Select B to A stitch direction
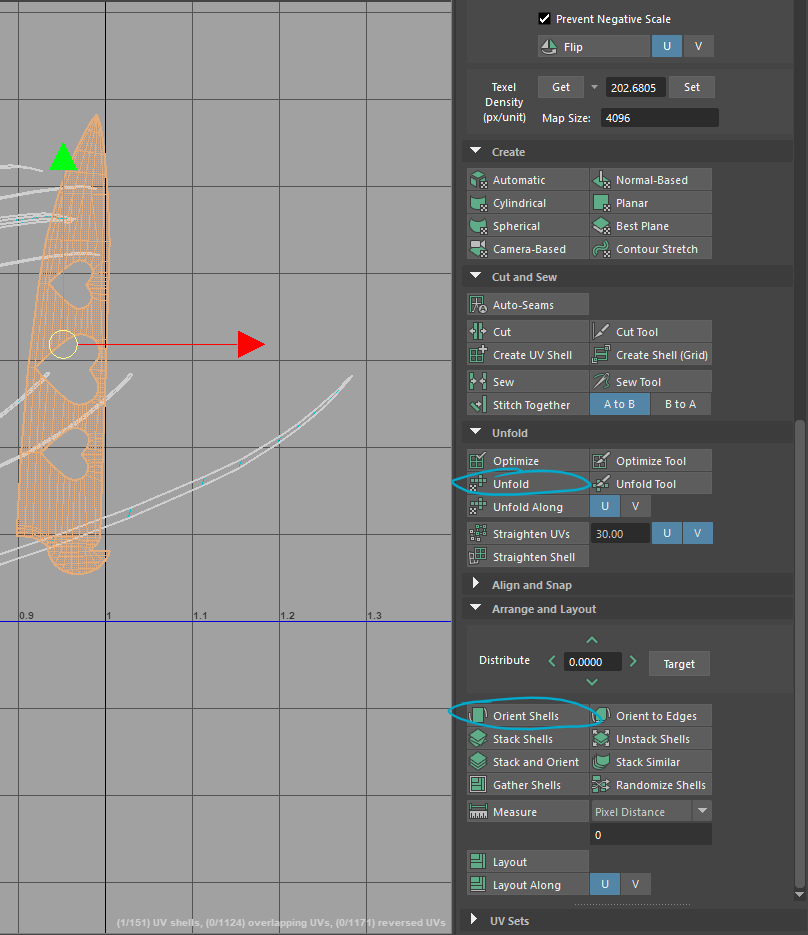808x935 pixels. (x=680, y=404)
